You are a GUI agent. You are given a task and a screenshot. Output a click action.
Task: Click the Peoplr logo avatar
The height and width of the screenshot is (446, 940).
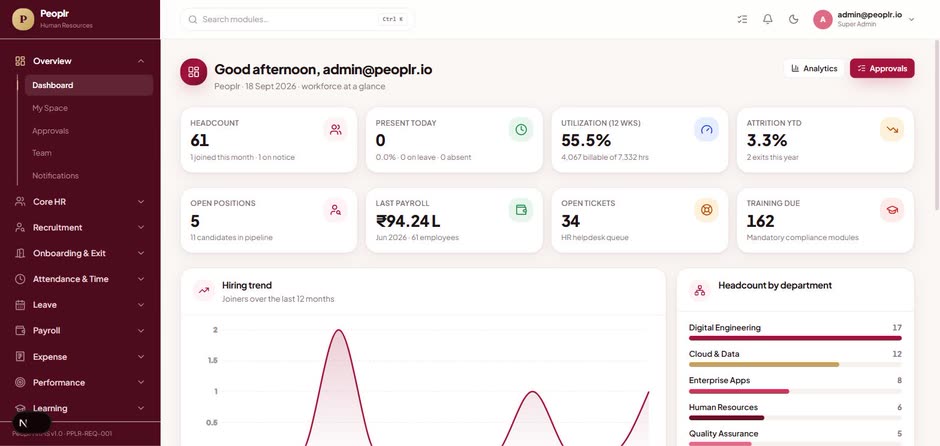point(23,19)
